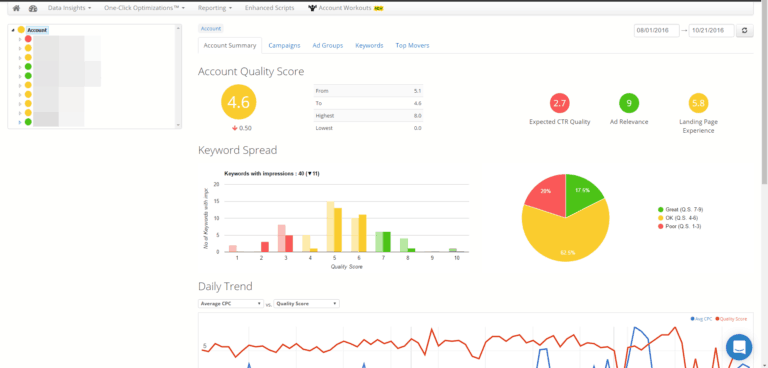Screen dimensions: 768x368
Task: Select the Account root in the tree
Action: 37,30
